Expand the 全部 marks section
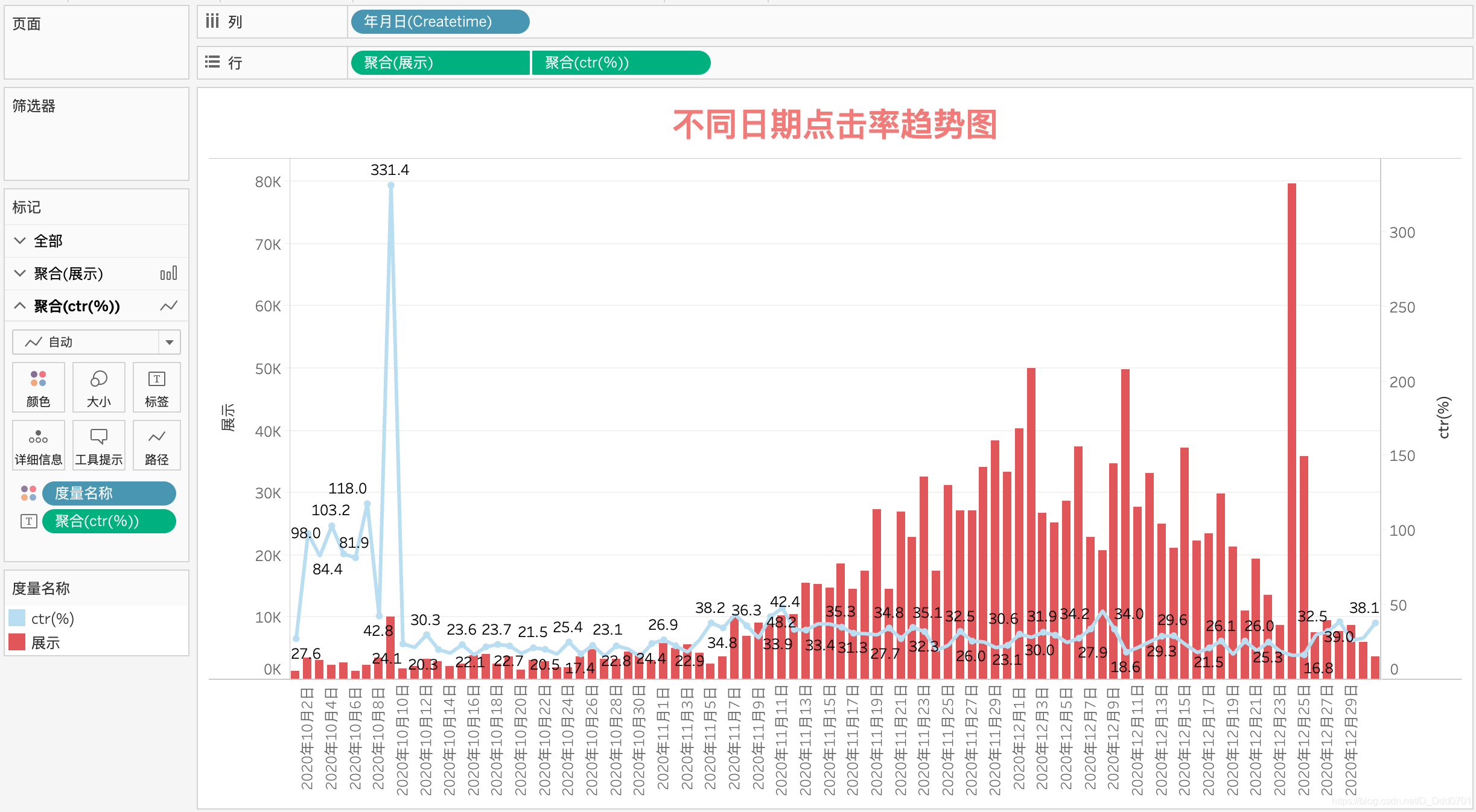This screenshot has width=1476, height=812. (20, 241)
